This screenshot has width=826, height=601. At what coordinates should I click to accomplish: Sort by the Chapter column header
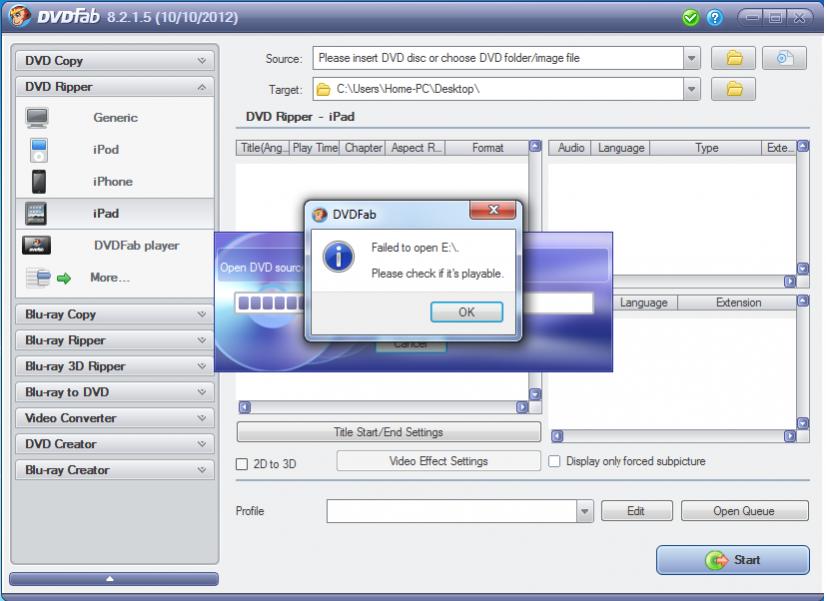[x=363, y=148]
